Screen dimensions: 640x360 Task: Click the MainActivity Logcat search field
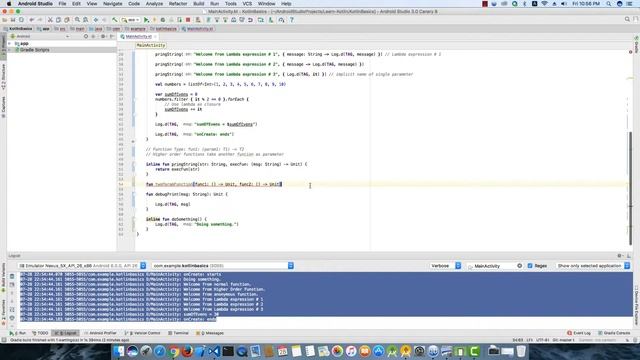(494, 266)
